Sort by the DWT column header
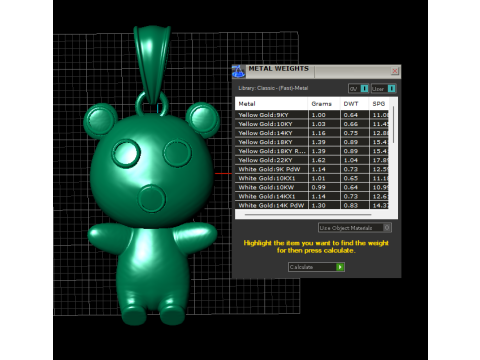Image resolution: width=480 pixels, height=360 pixels. (x=355, y=104)
